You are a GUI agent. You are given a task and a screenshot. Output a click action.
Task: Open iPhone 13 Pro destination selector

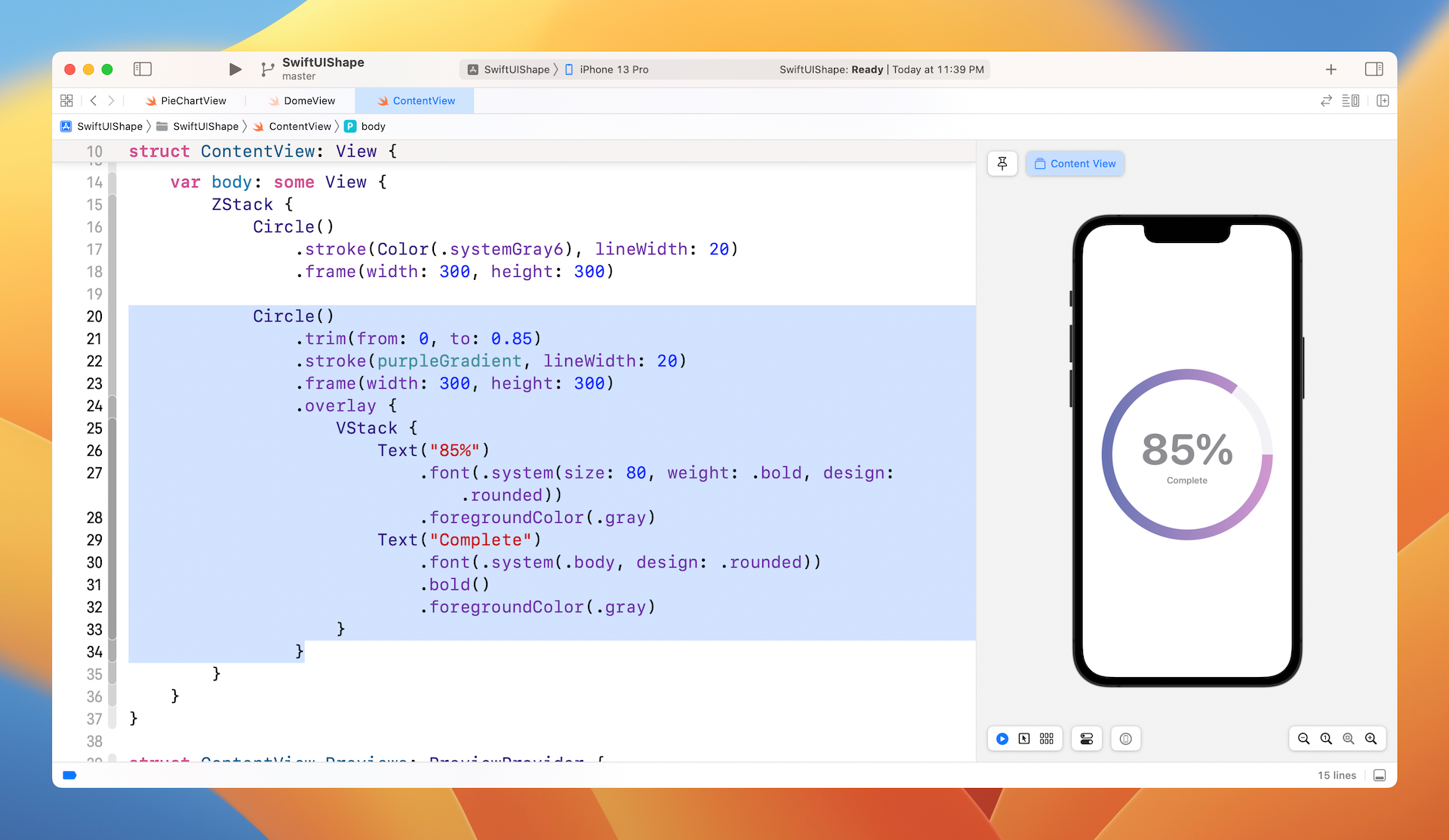pos(613,69)
